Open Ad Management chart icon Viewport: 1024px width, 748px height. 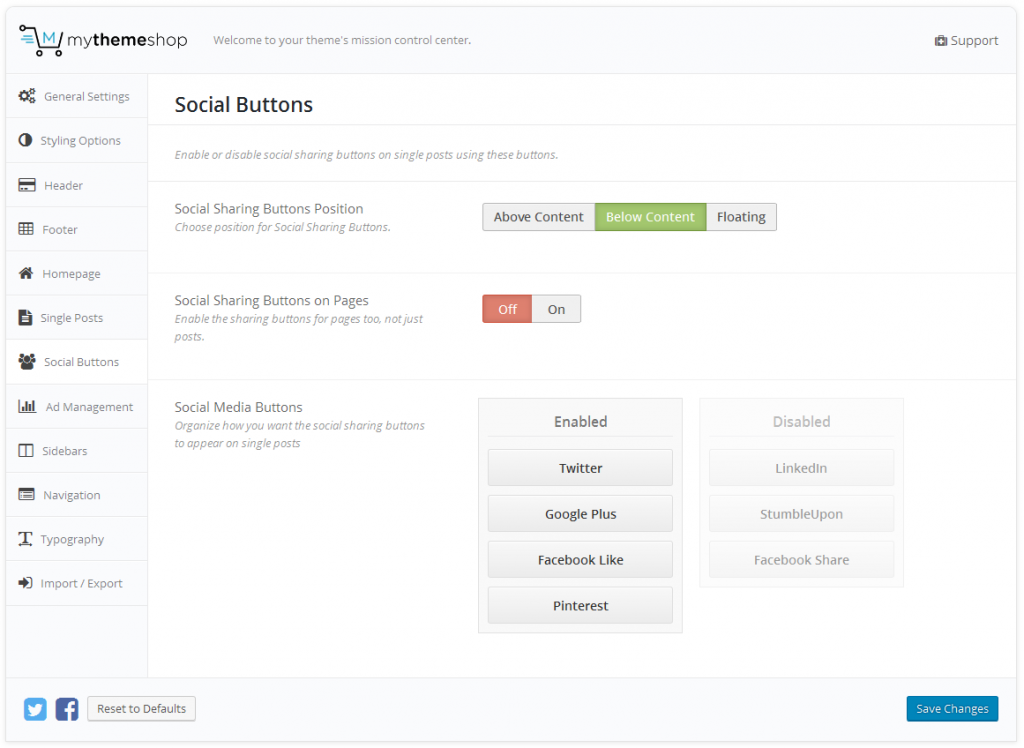(x=25, y=406)
